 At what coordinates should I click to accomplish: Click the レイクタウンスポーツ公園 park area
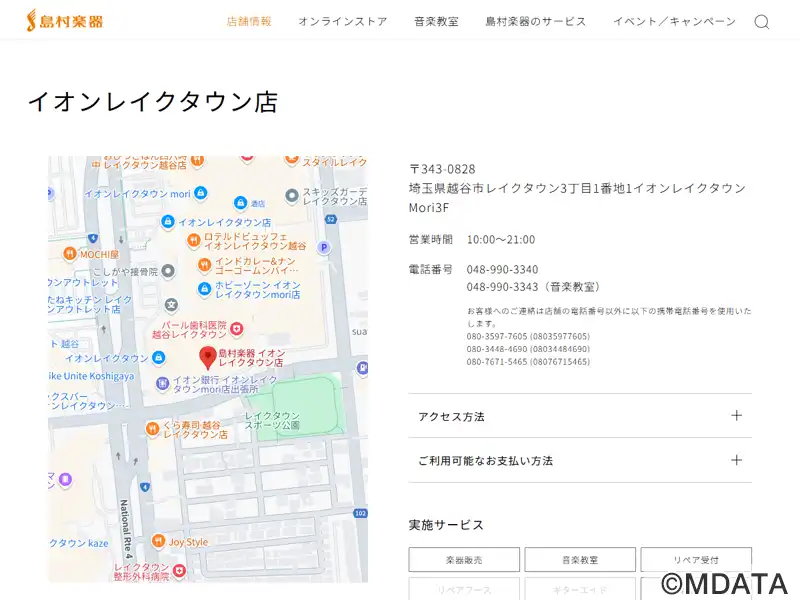pyautogui.click(x=301, y=408)
